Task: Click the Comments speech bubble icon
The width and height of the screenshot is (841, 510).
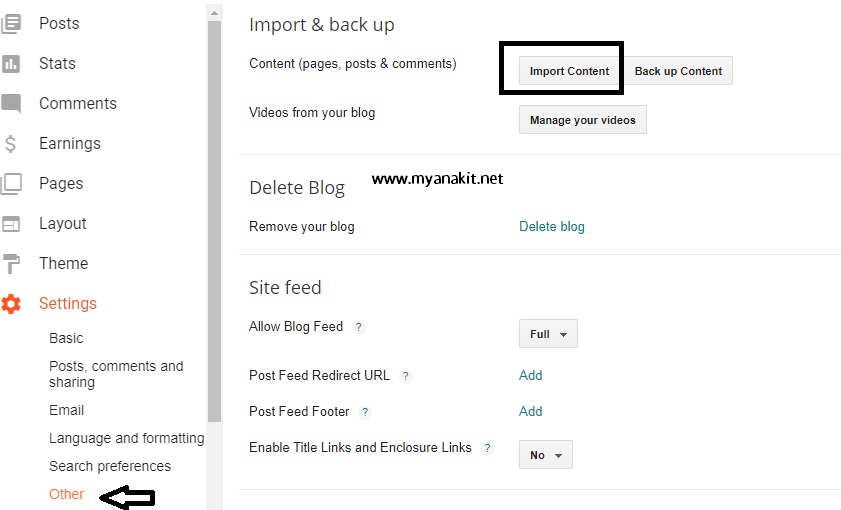Action: click(11, 103)
